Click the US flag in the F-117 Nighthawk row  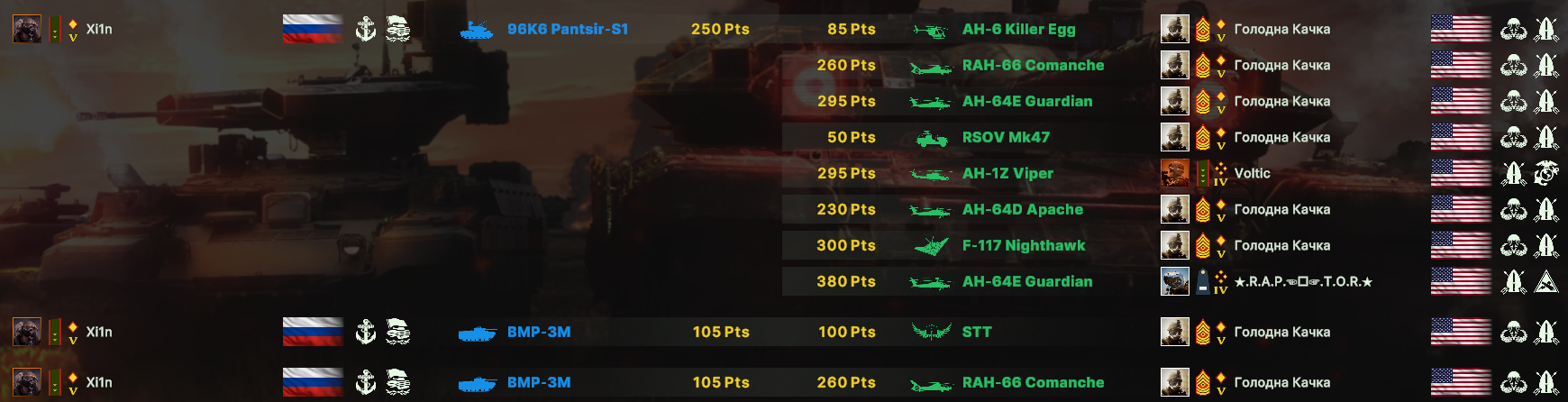[x=1461, y=245]
